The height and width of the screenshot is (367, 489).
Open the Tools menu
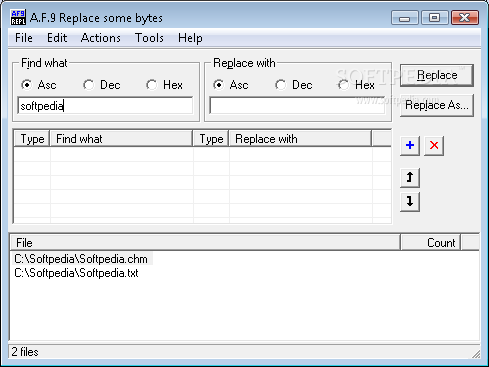[149, 38]
